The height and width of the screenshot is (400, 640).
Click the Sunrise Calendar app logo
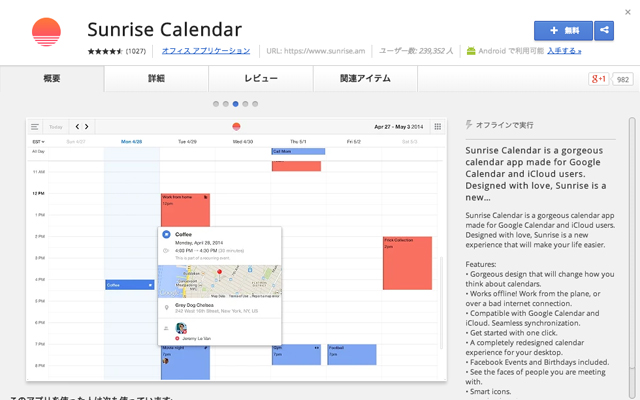pyautogui.click(x=46, y=32)
